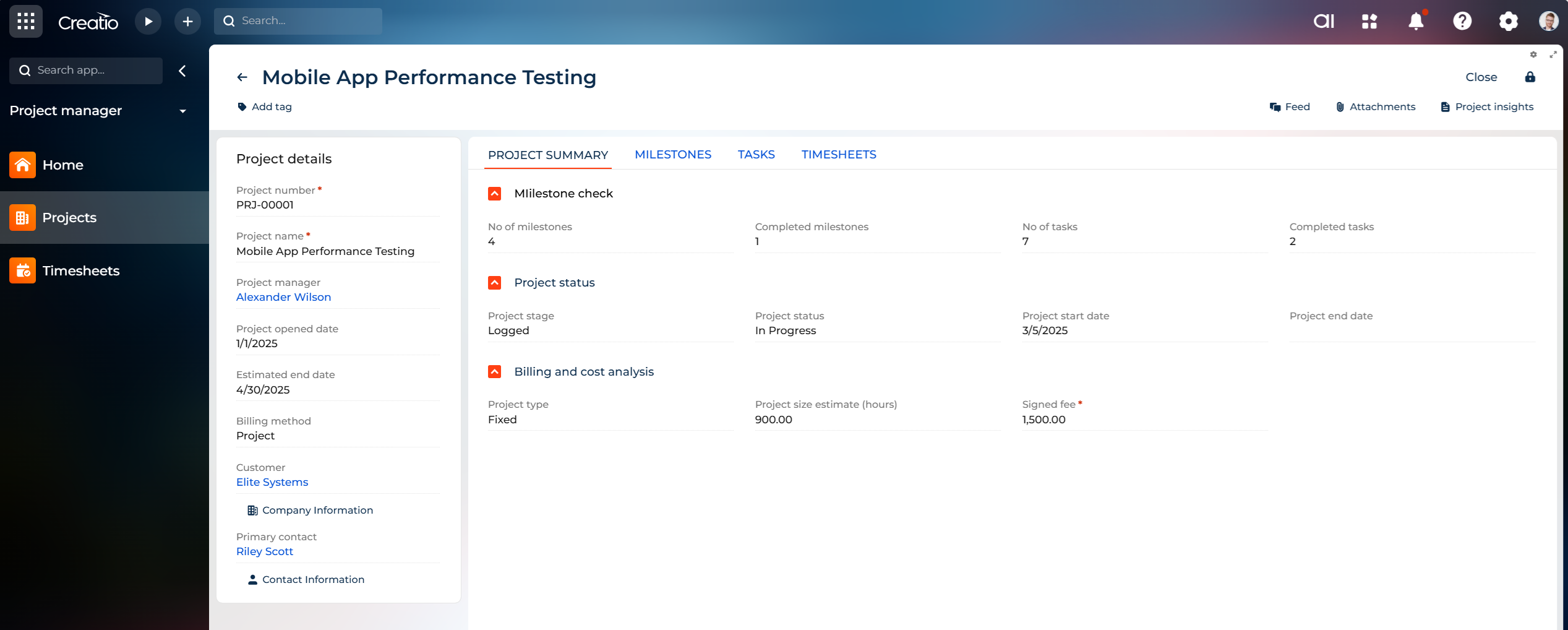
Task: Click the page title Mobile App Performance Testing
Action: coord(429,77)
